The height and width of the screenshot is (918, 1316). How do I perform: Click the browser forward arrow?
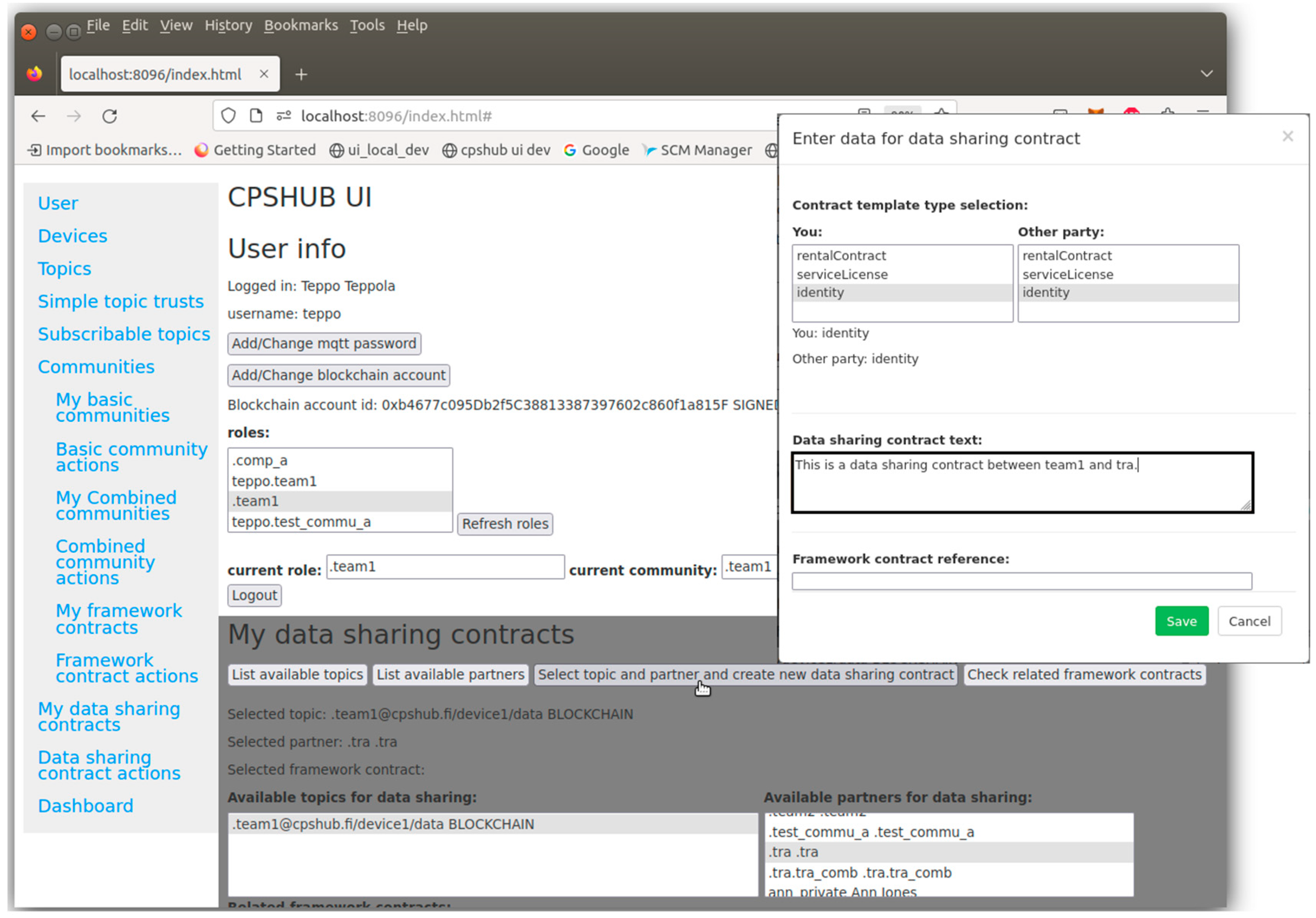point(73,116)
